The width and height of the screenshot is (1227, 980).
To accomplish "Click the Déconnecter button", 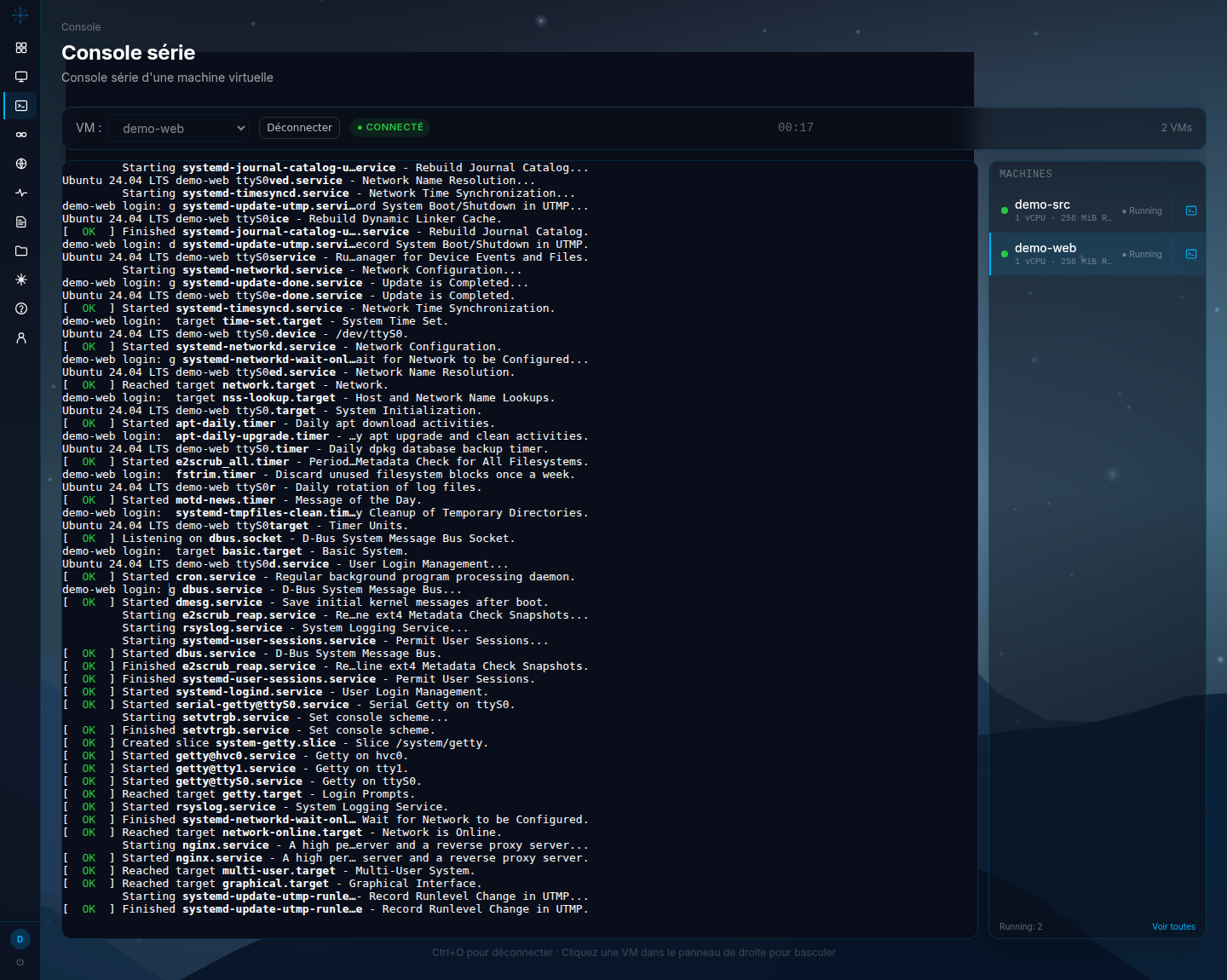I will (299, 128).
